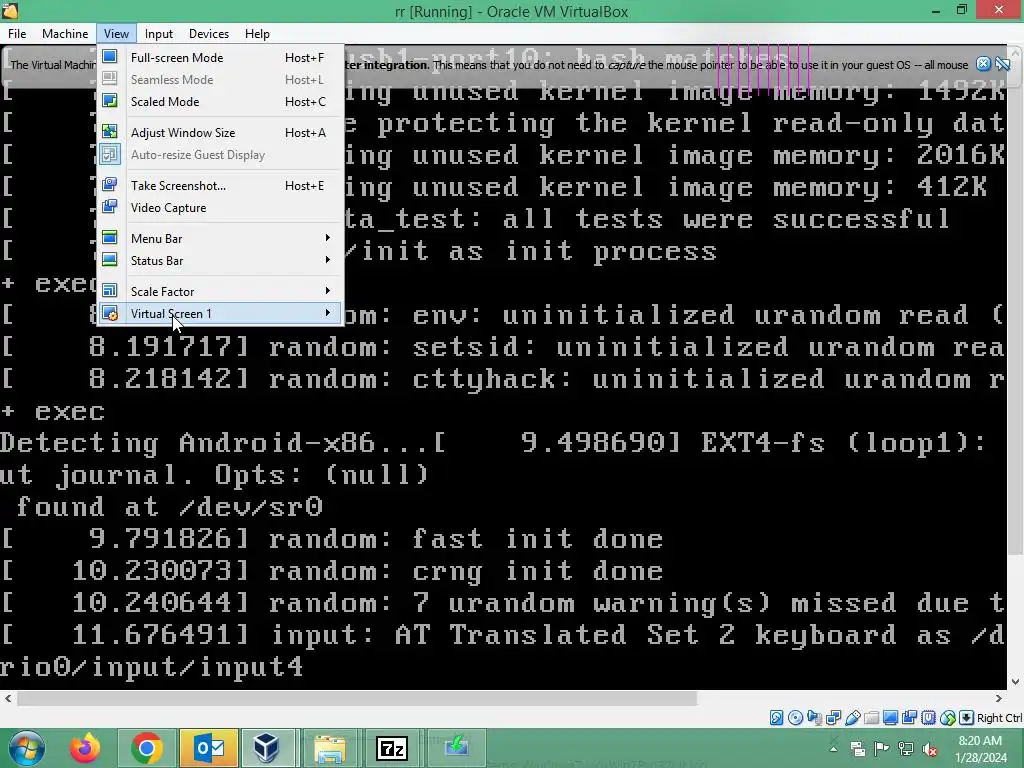Open the Help menu
1024x768 pixels.
pos(257,34)
